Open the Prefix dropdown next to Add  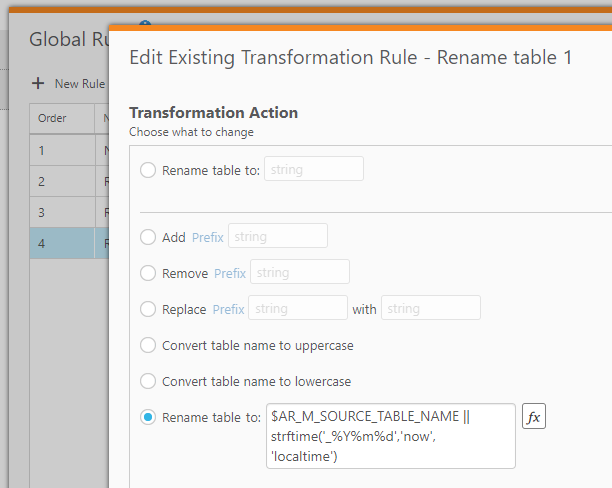click(208, 238)
